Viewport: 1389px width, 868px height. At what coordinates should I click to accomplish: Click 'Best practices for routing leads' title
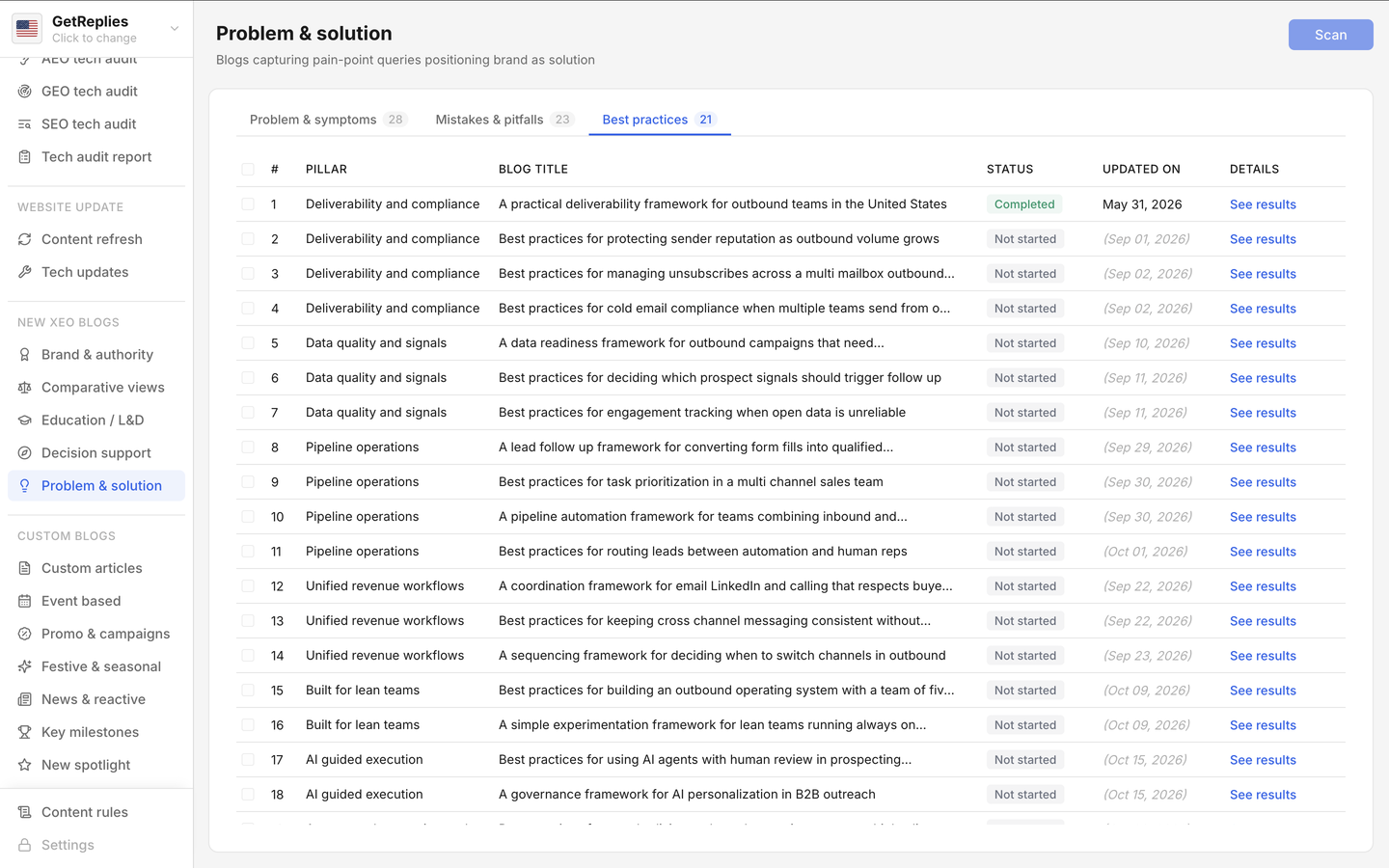[703, 552]
